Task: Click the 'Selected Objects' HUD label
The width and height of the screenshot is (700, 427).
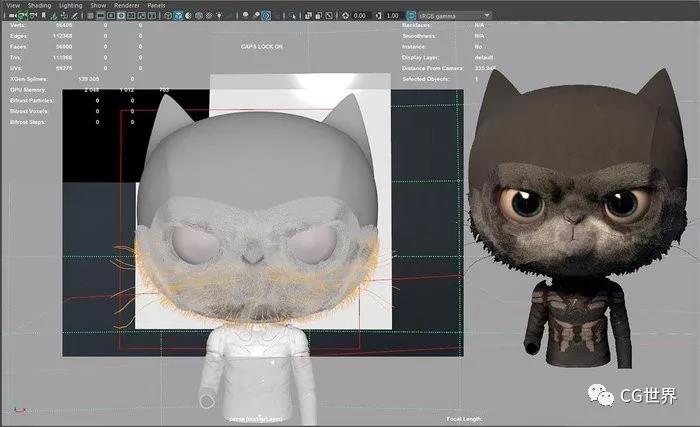Action: coord(425,79)
